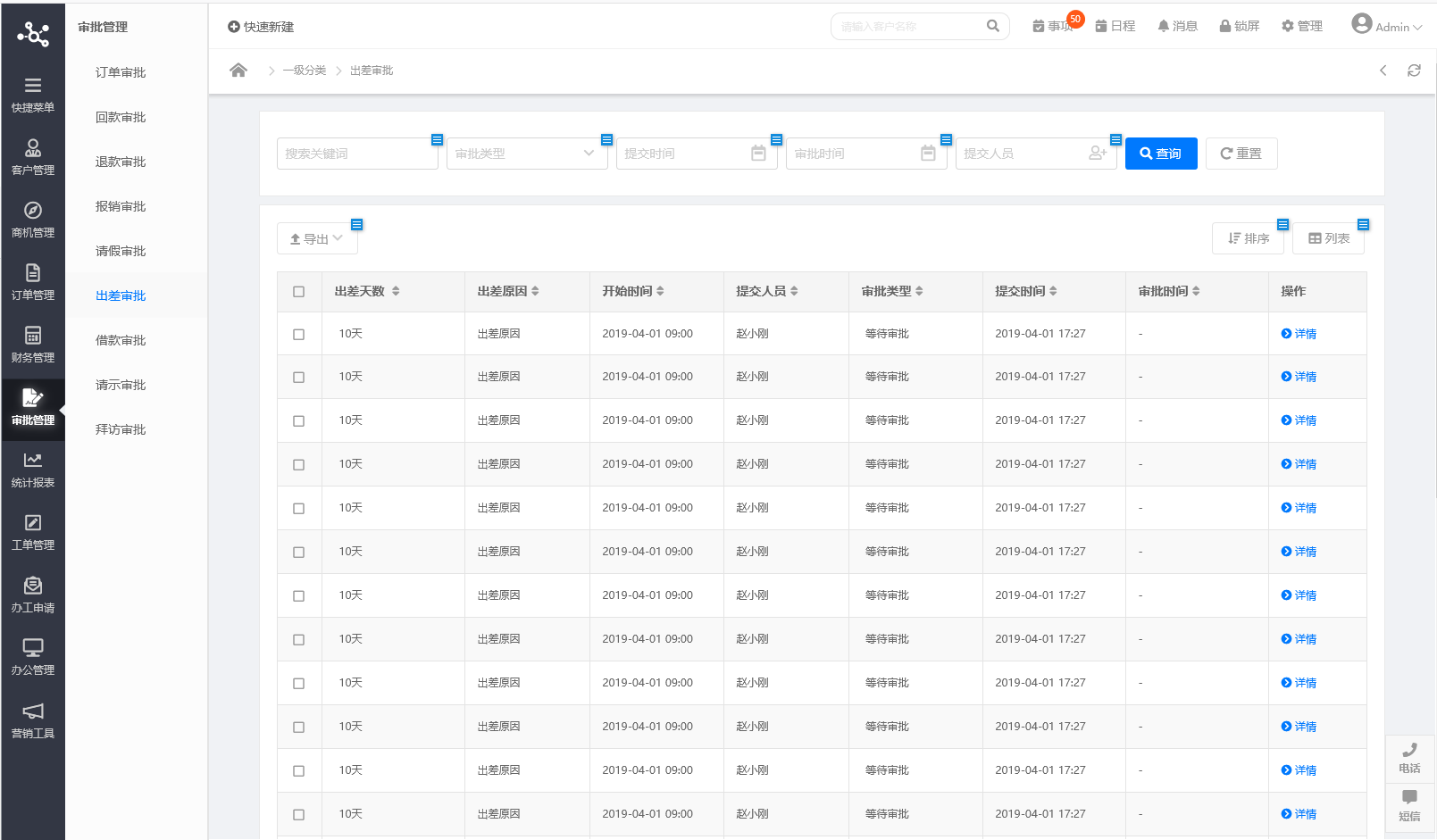Click 列表 view button

tap(1328, 238)
